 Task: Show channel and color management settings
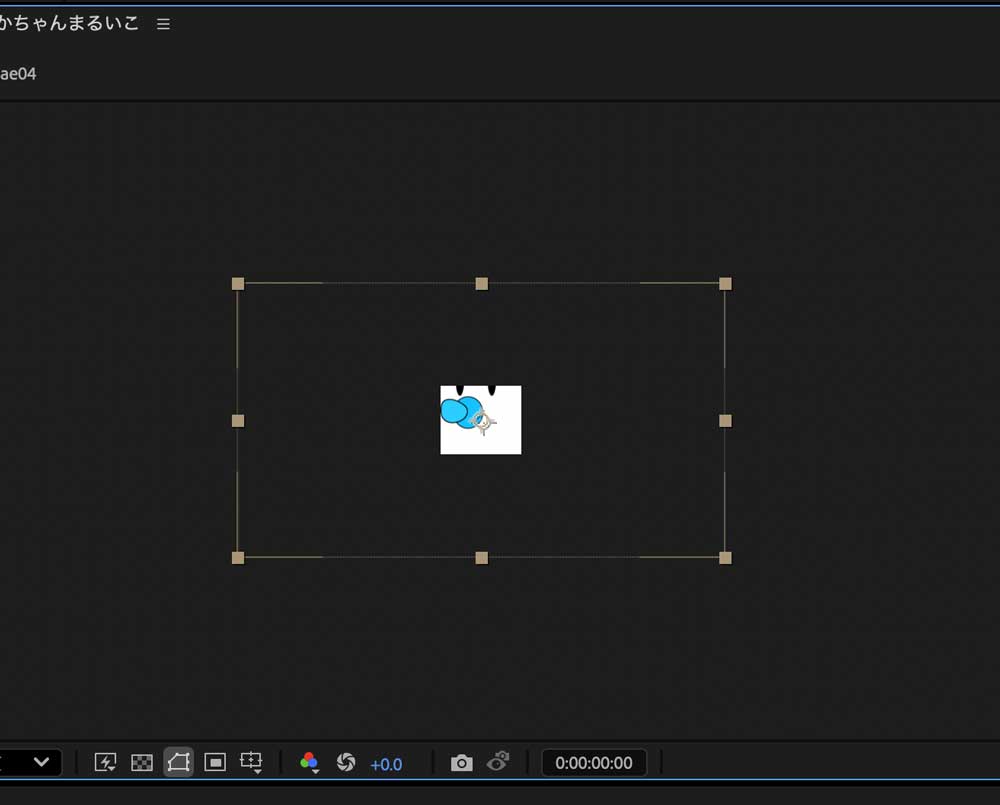point(309,761)
